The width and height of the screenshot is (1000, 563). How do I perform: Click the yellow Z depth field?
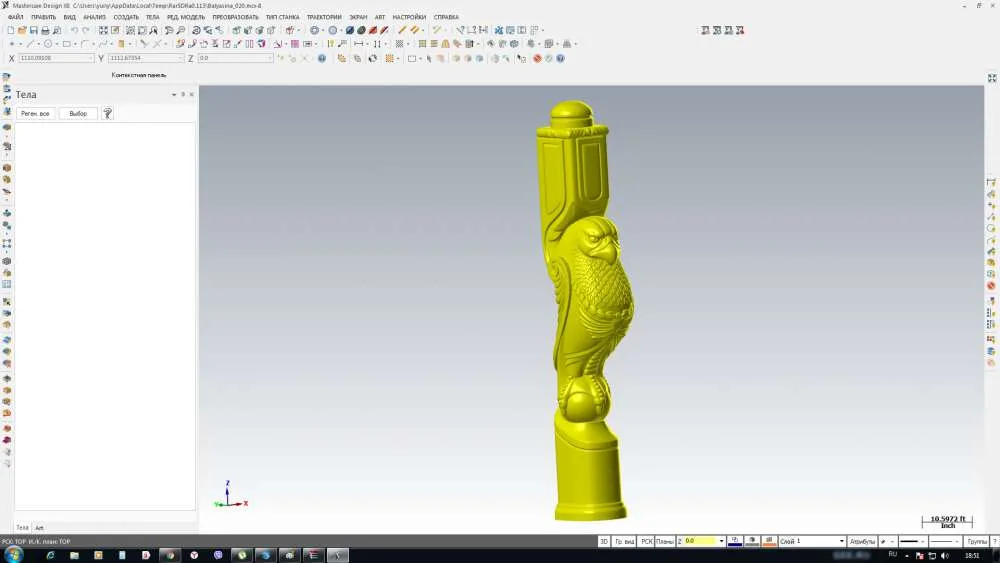coord(700,541)
